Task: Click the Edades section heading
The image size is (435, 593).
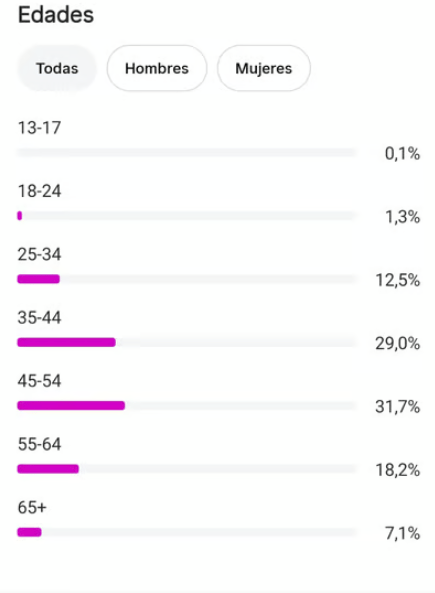Action: (x=56, y=15)
